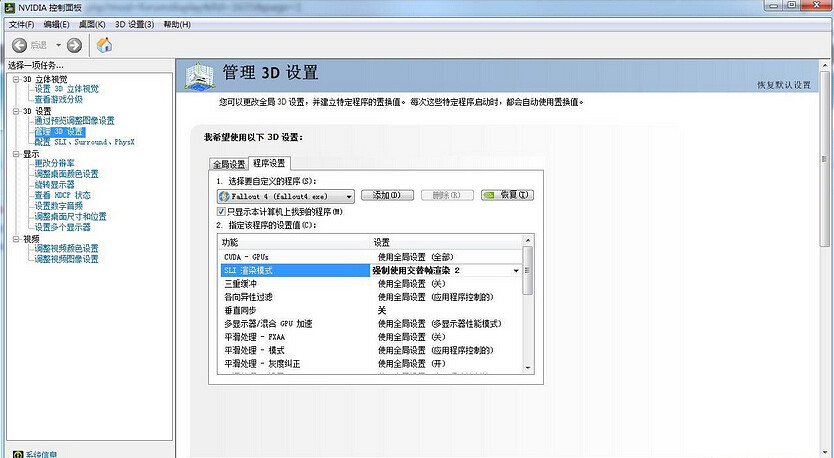
Task: Switch to the 全局设置 tab
Action: click(x=229, y=164)
